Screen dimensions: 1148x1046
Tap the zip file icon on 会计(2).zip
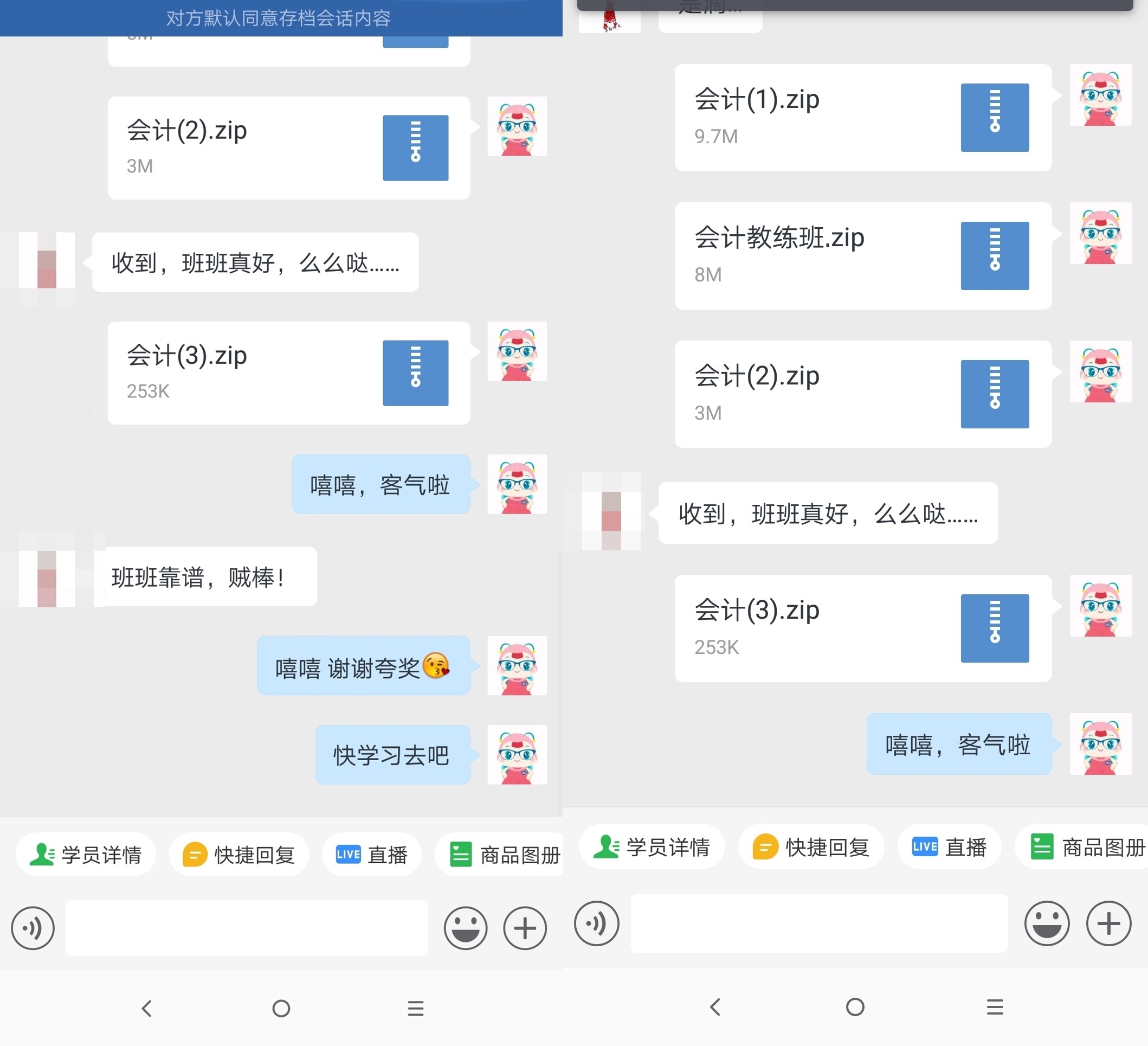click(415, 147)
